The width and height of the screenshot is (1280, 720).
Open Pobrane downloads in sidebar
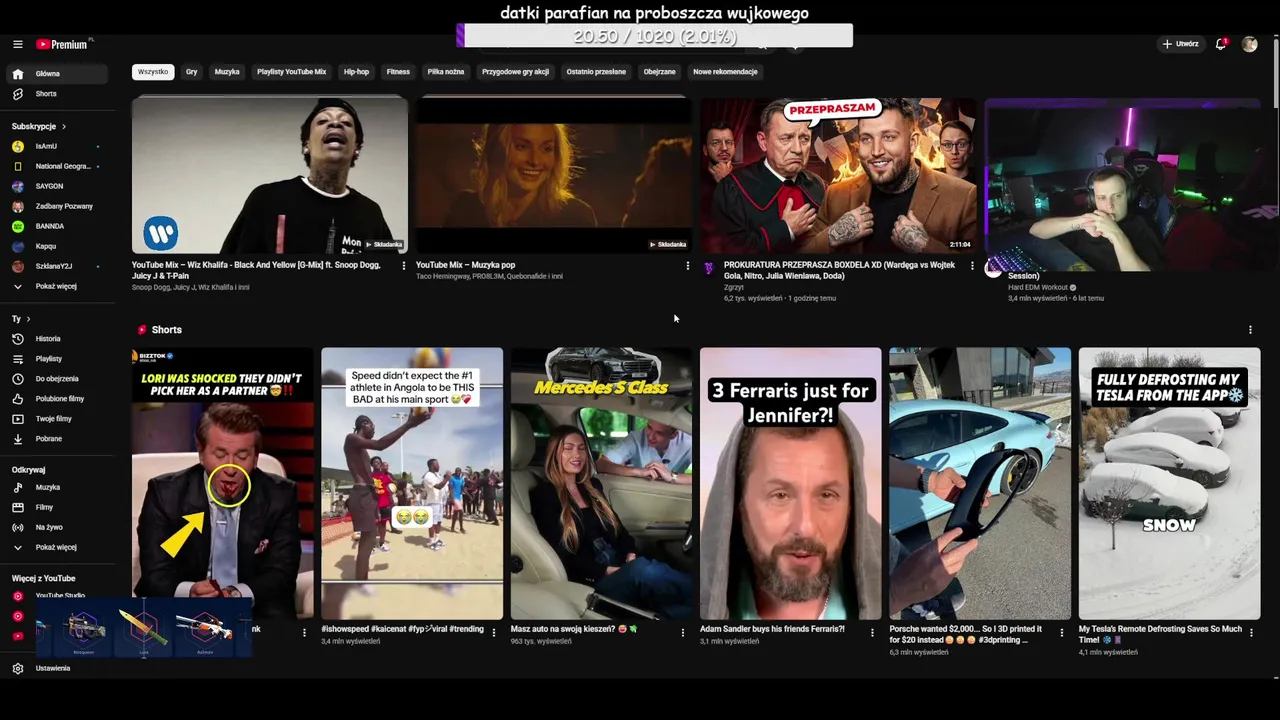59,439
